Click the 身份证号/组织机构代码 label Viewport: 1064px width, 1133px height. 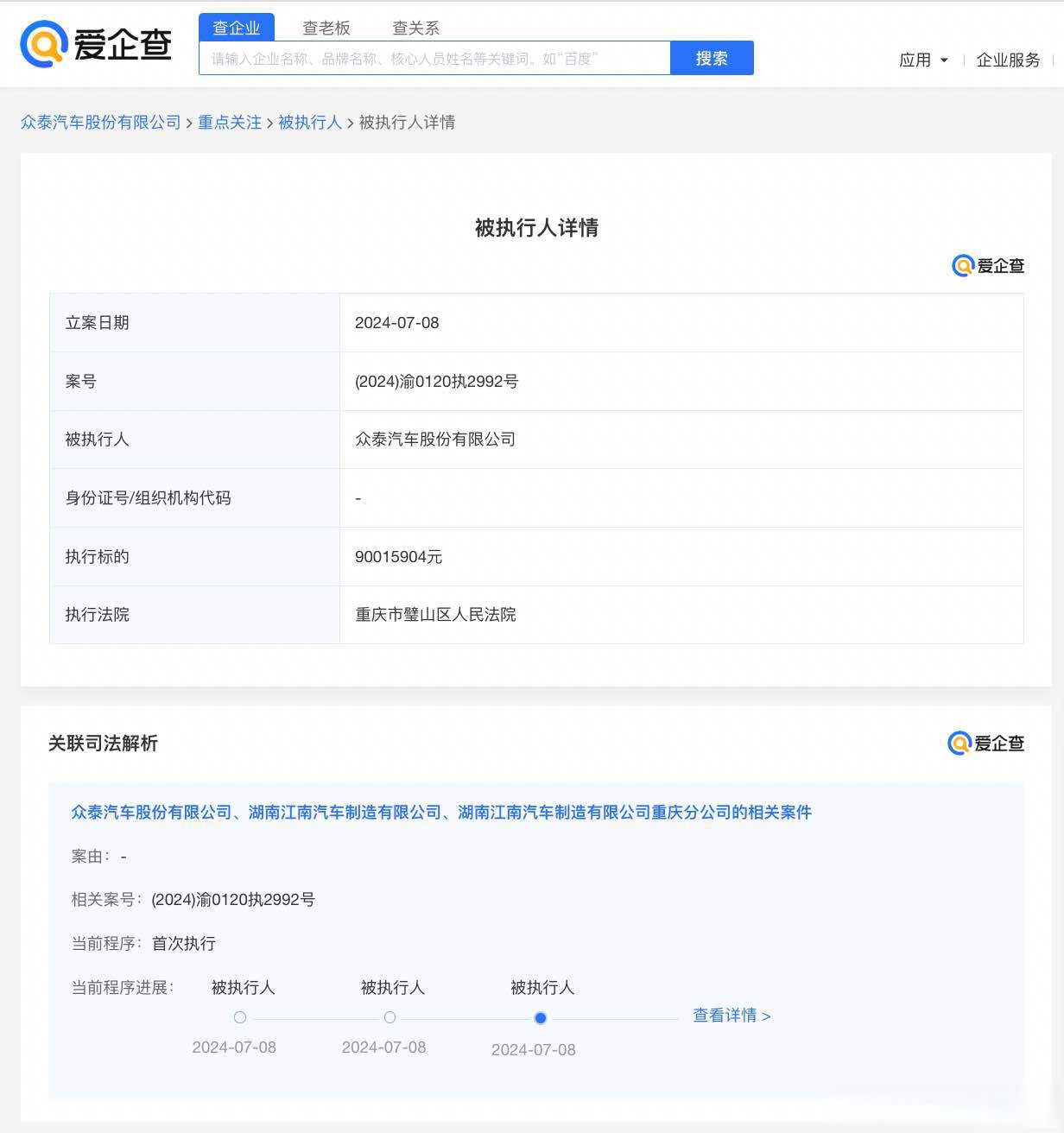[149, 497]
